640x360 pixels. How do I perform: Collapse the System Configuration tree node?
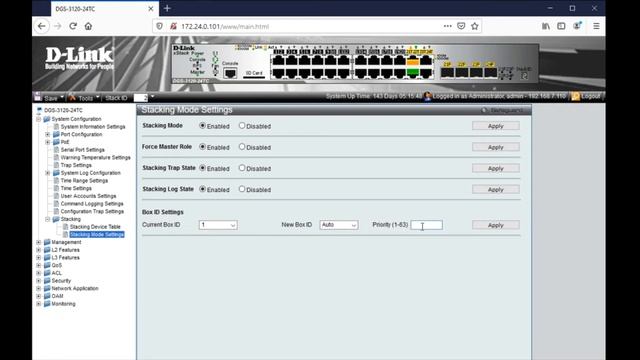point(39,119)
